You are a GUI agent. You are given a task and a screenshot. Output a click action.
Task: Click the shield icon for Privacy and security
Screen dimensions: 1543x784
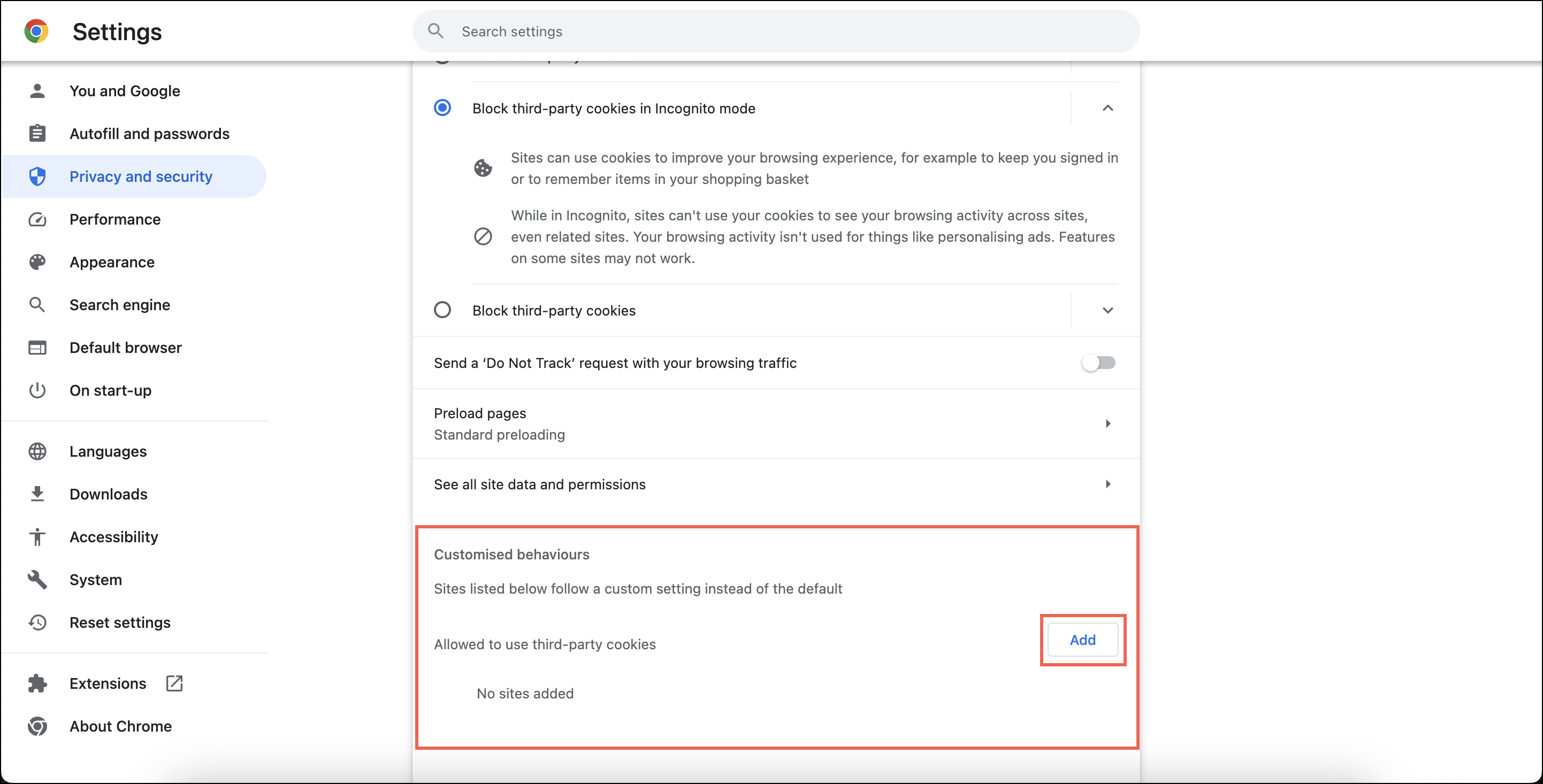pos(37,176)
